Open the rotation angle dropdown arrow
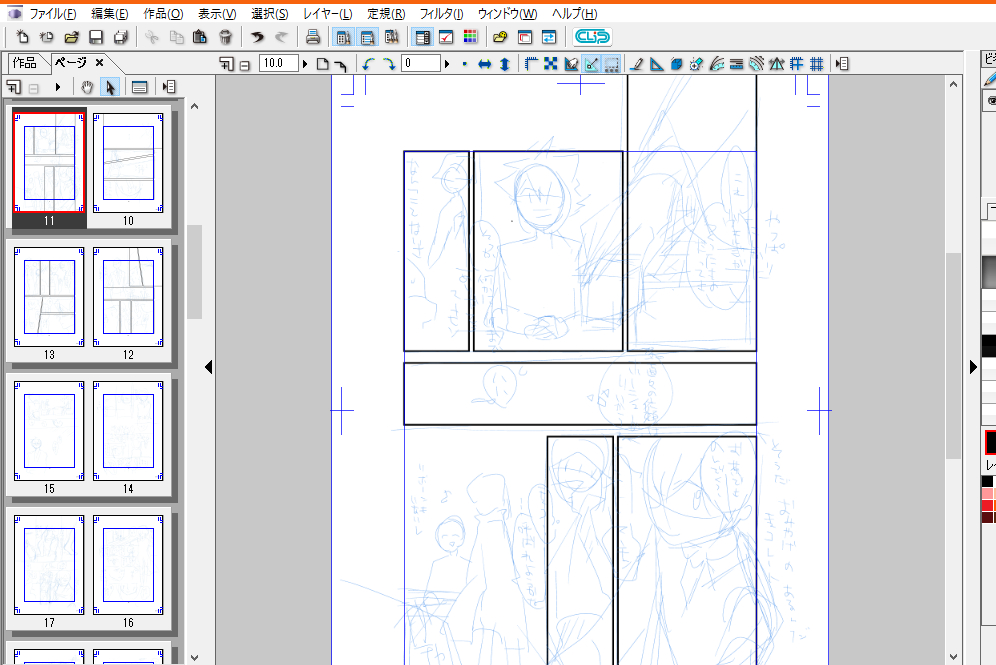Image resolution: width=996 pixels, height=665 pixels. coord(447,64)
